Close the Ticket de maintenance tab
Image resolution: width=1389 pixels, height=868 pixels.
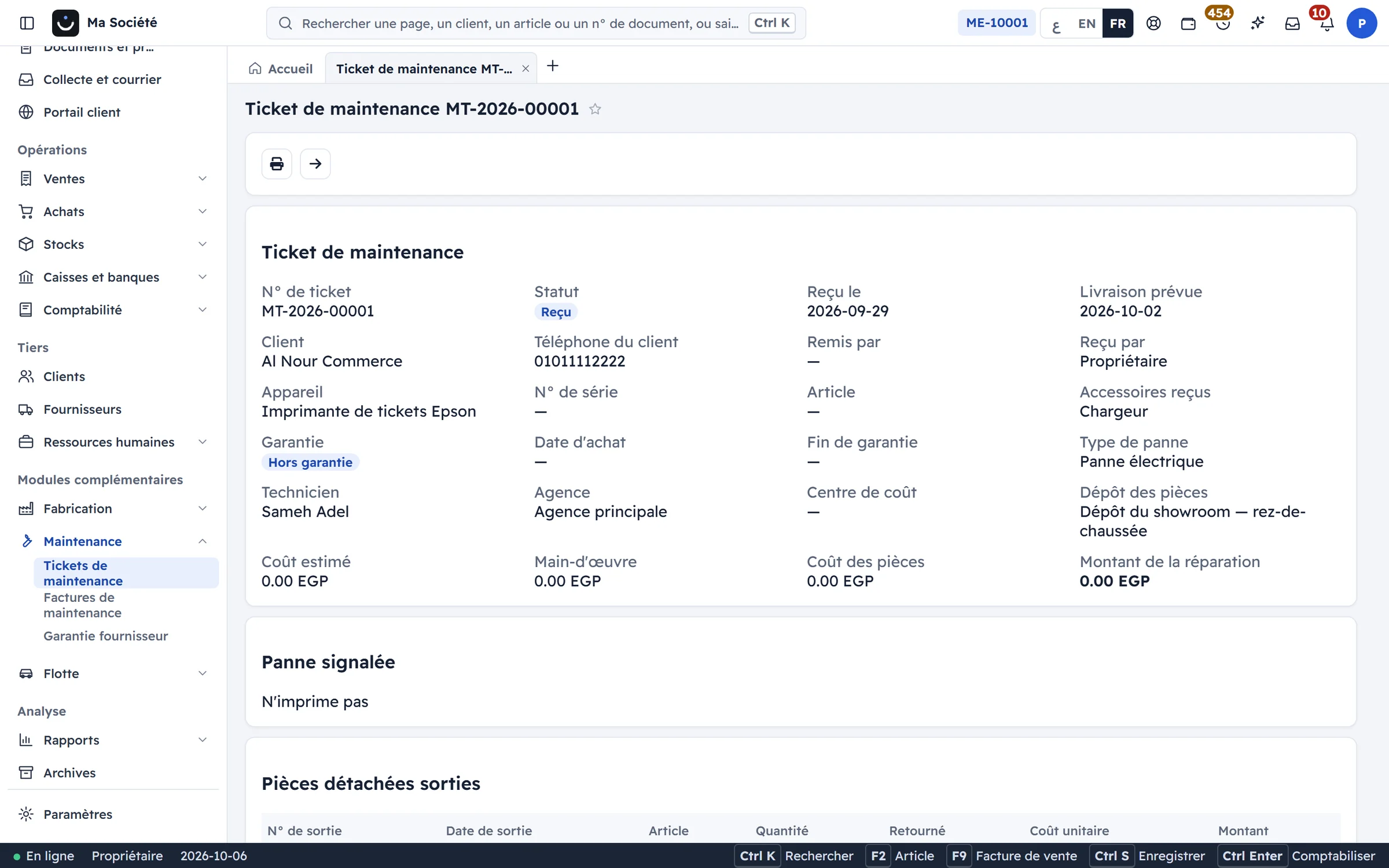point(526,69)
